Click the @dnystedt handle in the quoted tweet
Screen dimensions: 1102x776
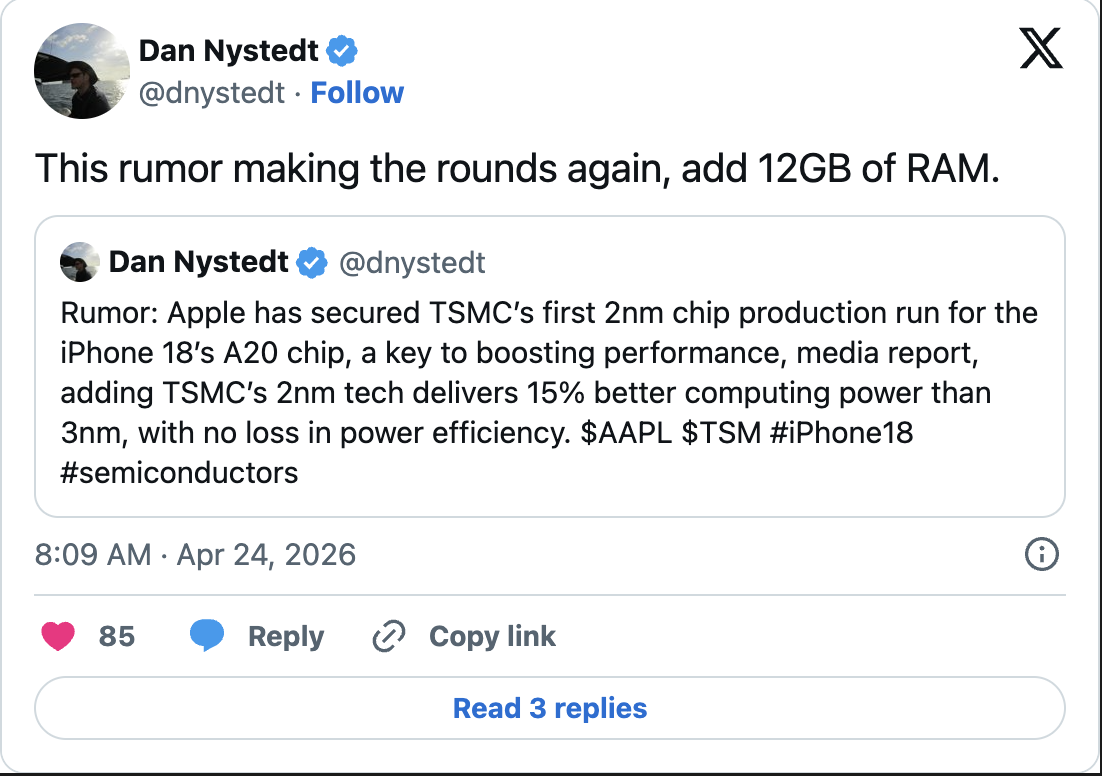[x=413, y=263]
